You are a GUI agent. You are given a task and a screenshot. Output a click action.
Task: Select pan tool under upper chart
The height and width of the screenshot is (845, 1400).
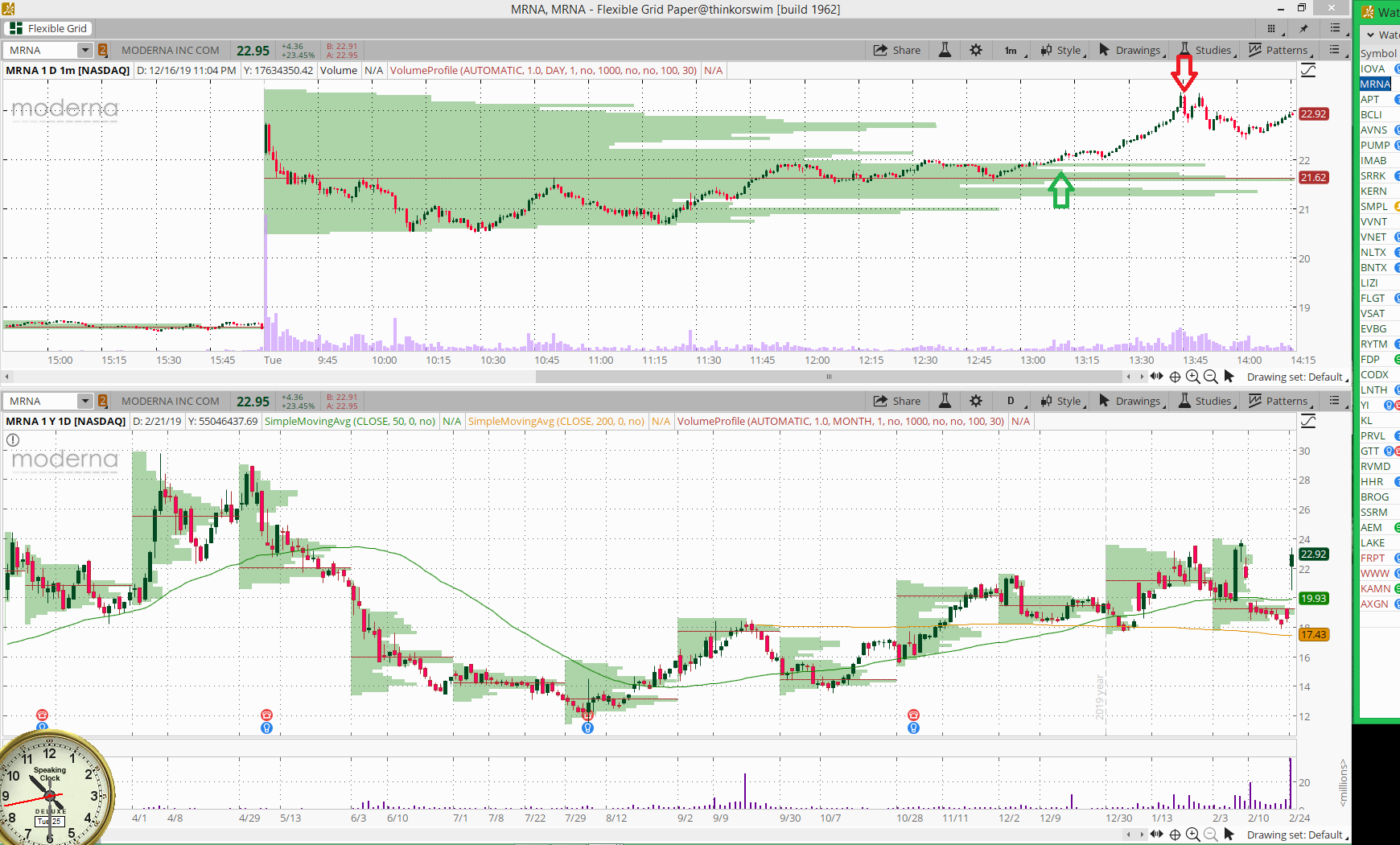point(1157,377)
